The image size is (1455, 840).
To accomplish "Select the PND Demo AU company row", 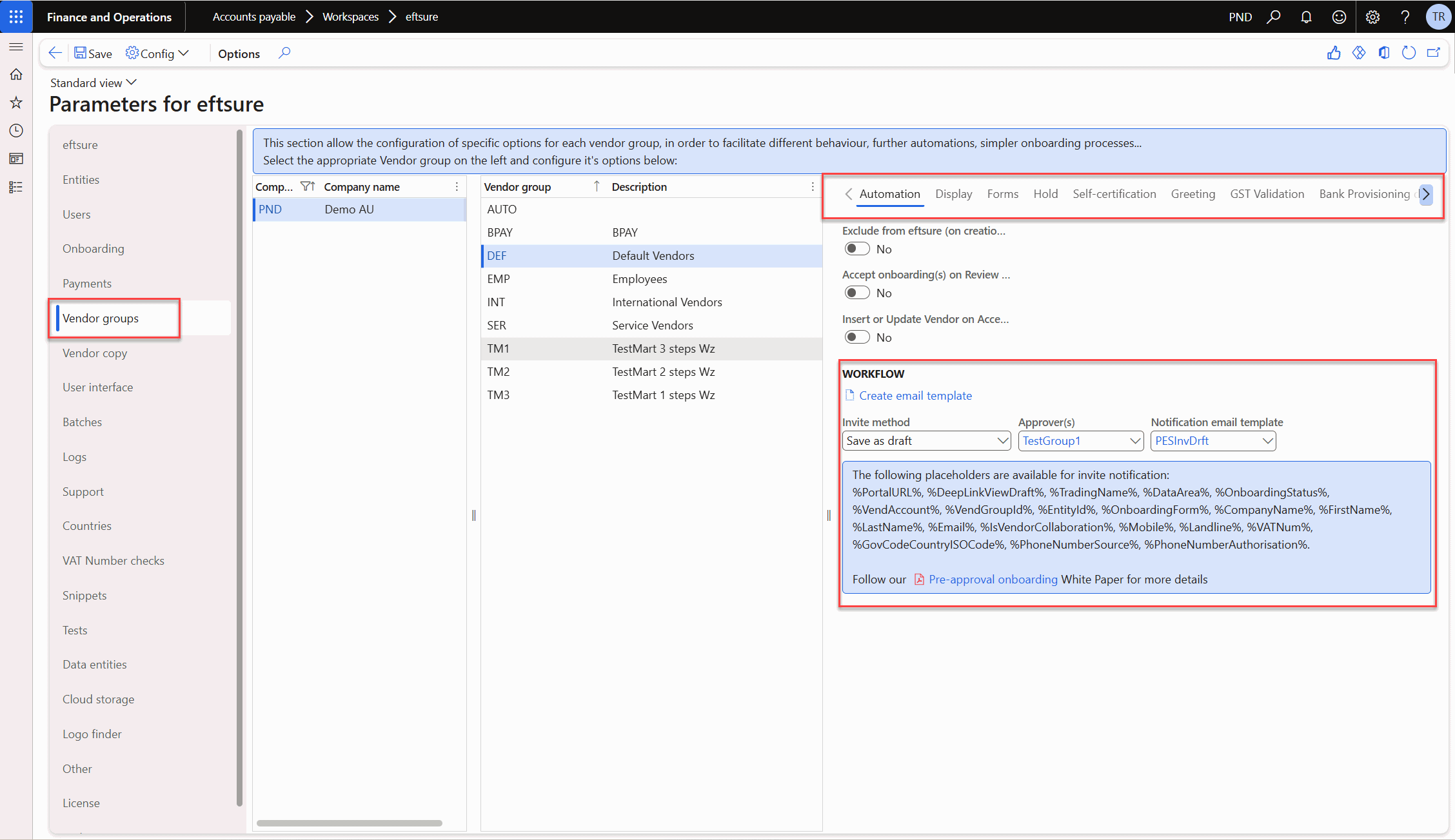I will pyautogui.click(x=360, y=210).
